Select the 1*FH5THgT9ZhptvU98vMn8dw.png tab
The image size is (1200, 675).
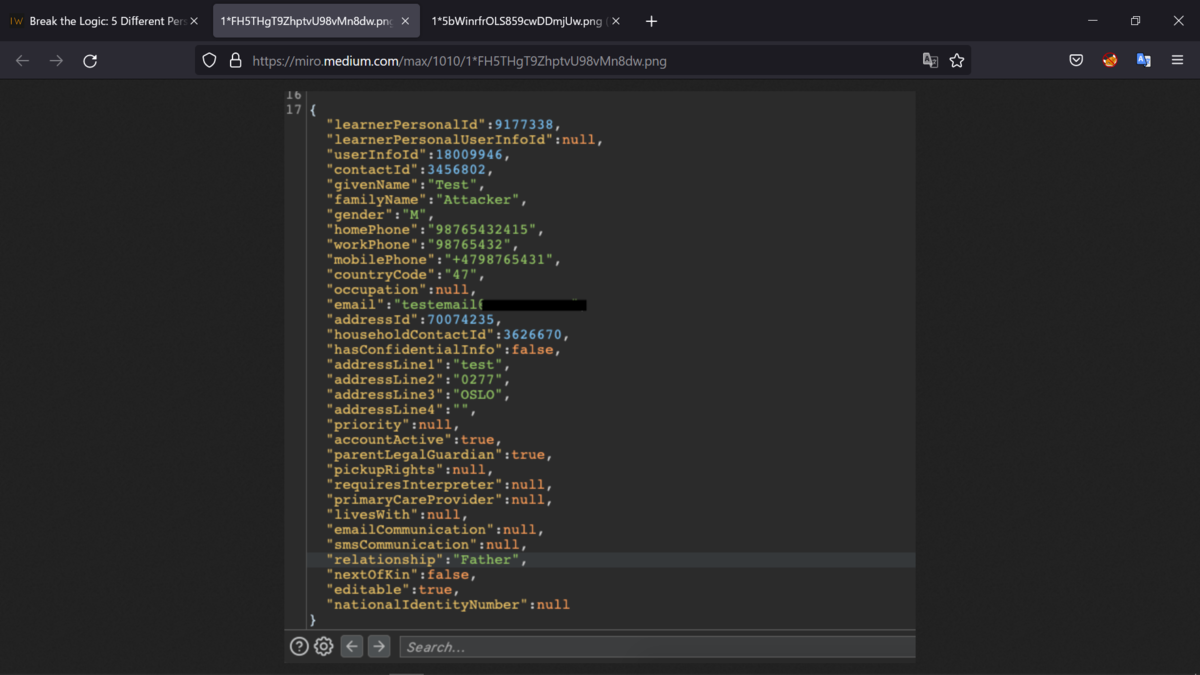pyautogui.click(x=316, y=21)
